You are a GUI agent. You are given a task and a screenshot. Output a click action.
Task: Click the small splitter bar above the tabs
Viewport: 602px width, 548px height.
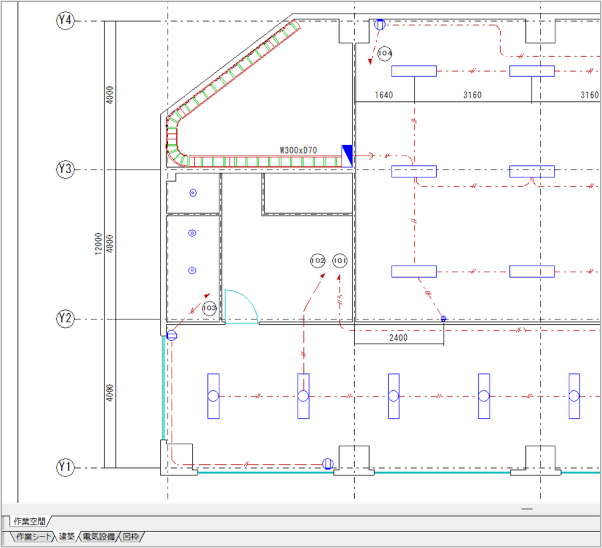530,509
